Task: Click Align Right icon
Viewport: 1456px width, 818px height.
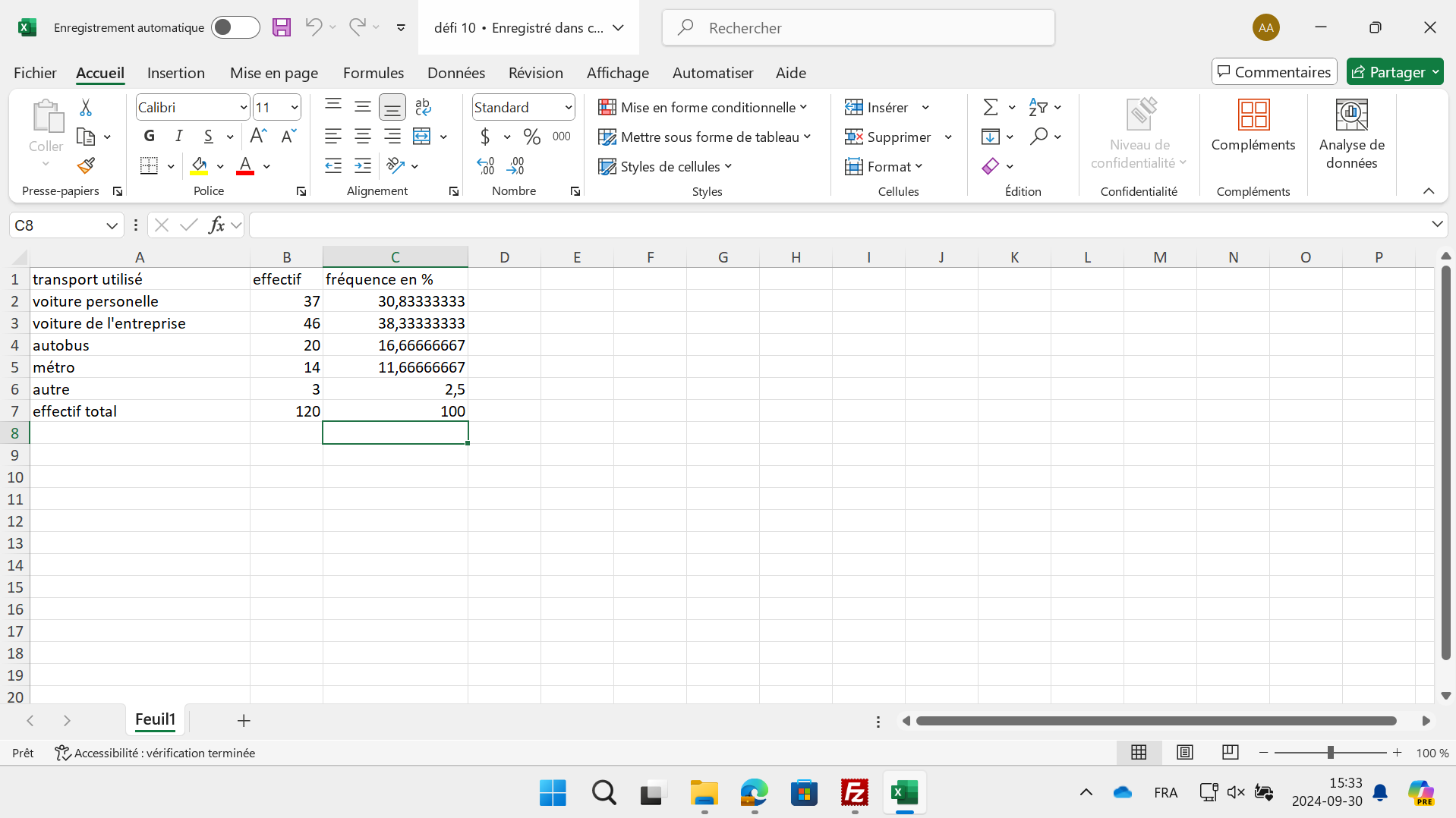Action: [392, 137]
